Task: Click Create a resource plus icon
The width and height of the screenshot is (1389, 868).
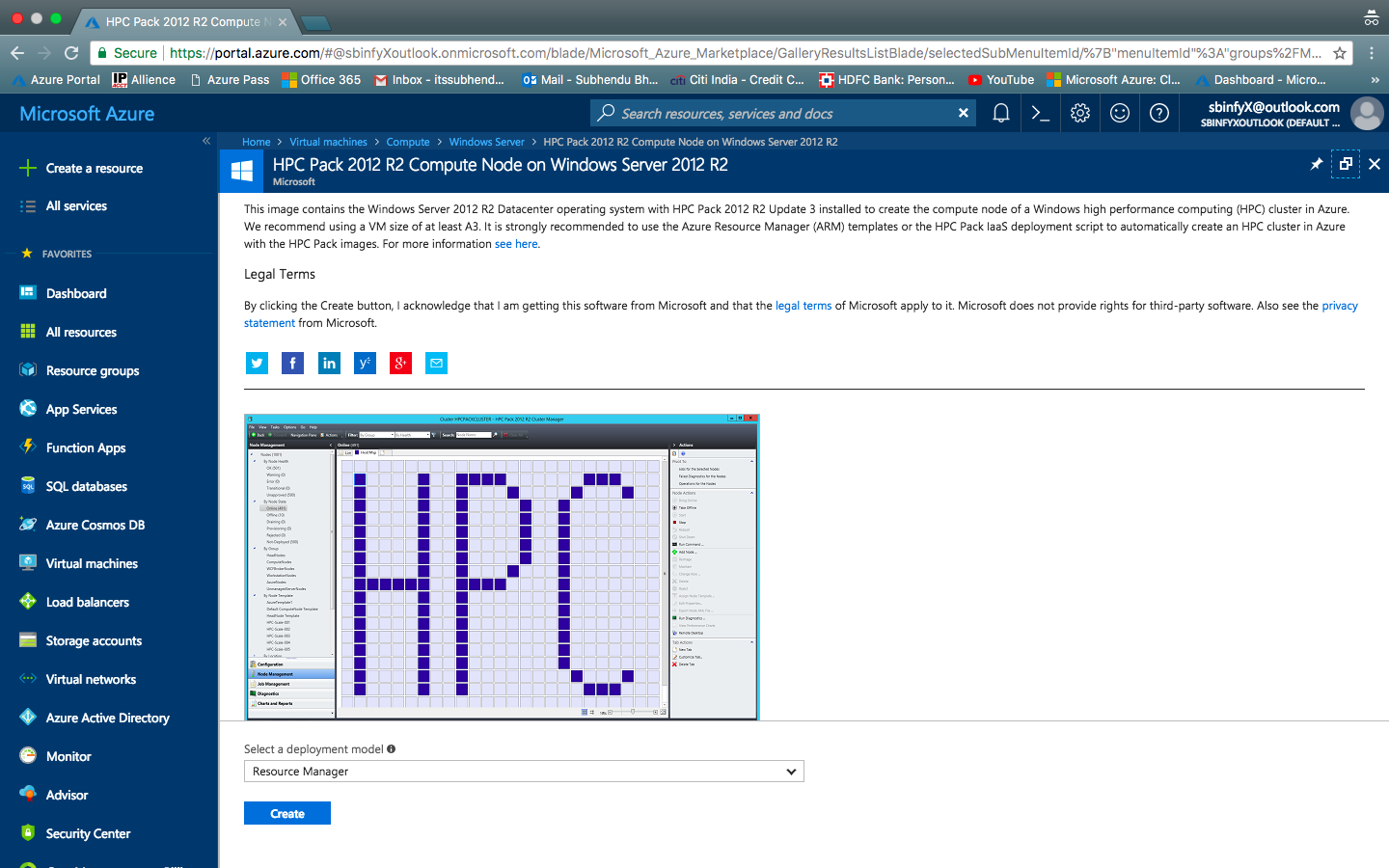Action: click(26, 168)
